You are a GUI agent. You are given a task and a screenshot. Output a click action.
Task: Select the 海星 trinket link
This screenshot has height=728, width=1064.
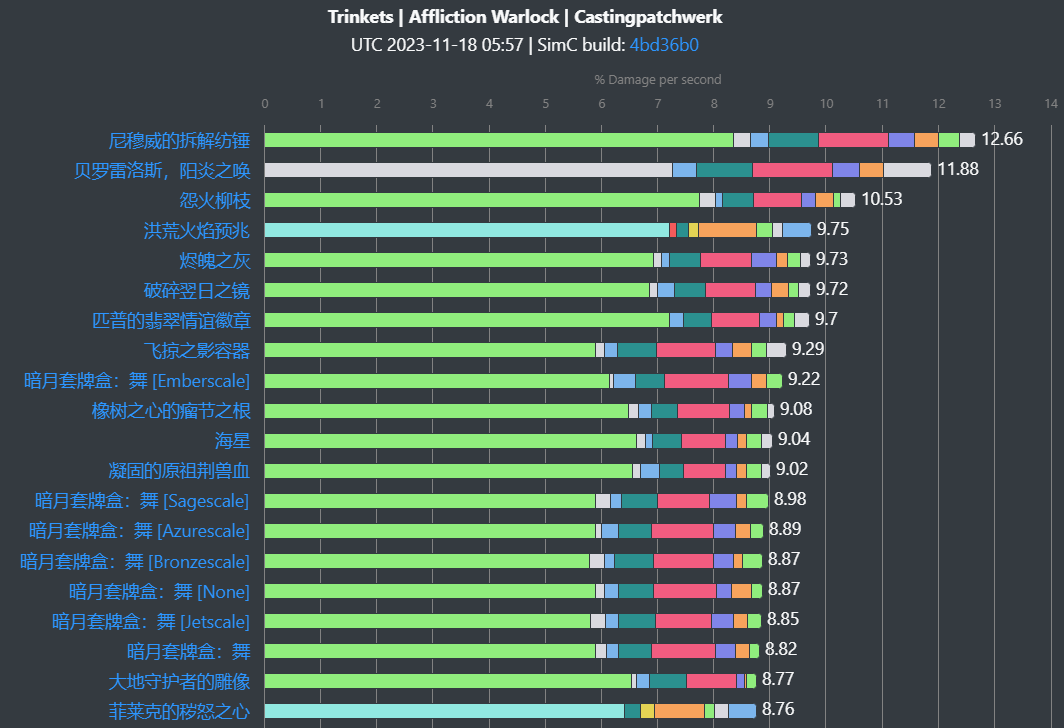(x=232, y=440)
